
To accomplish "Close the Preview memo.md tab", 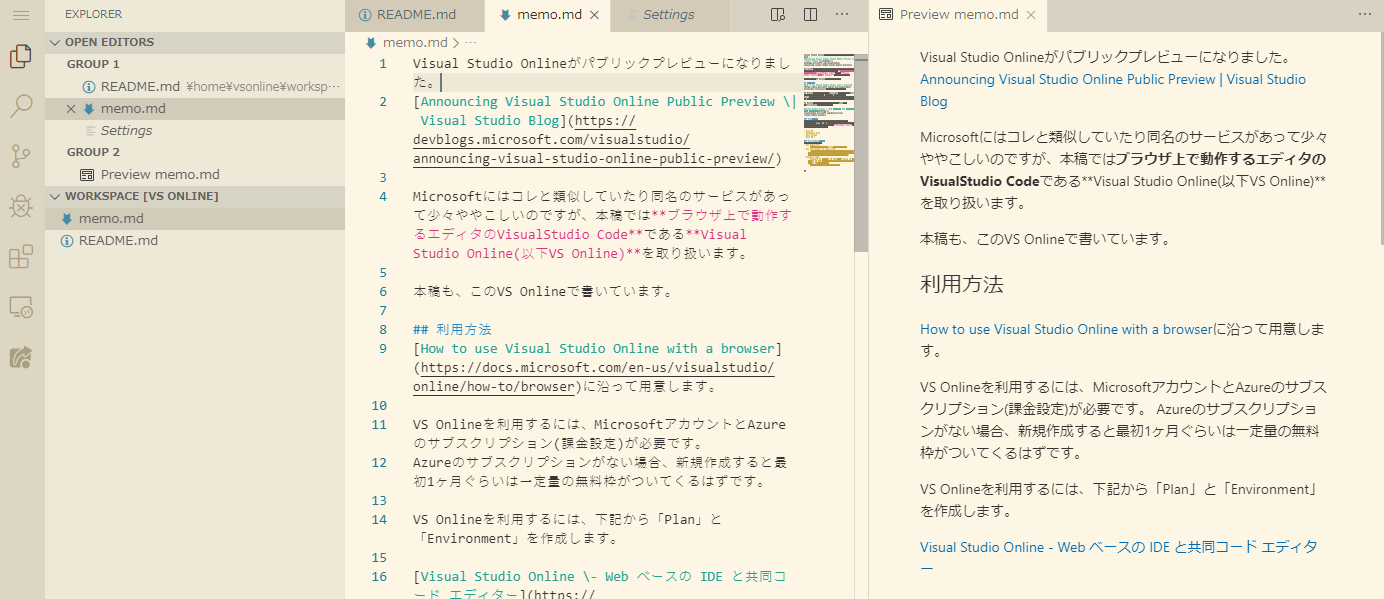I will point(1032,15).
